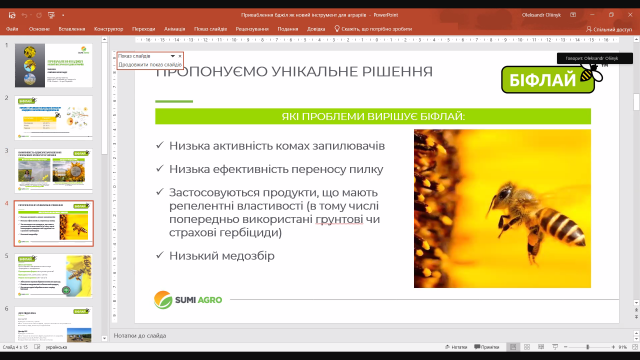Open the Рецензування tab
Image resolution: width=640 pixels, height=360 pixels.
(x=252, y=29)
